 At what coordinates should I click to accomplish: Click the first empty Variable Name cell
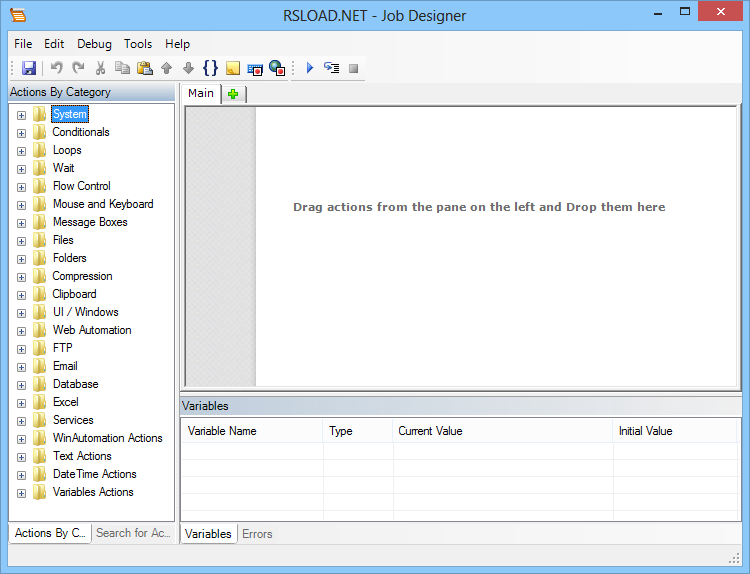point(252,451)
